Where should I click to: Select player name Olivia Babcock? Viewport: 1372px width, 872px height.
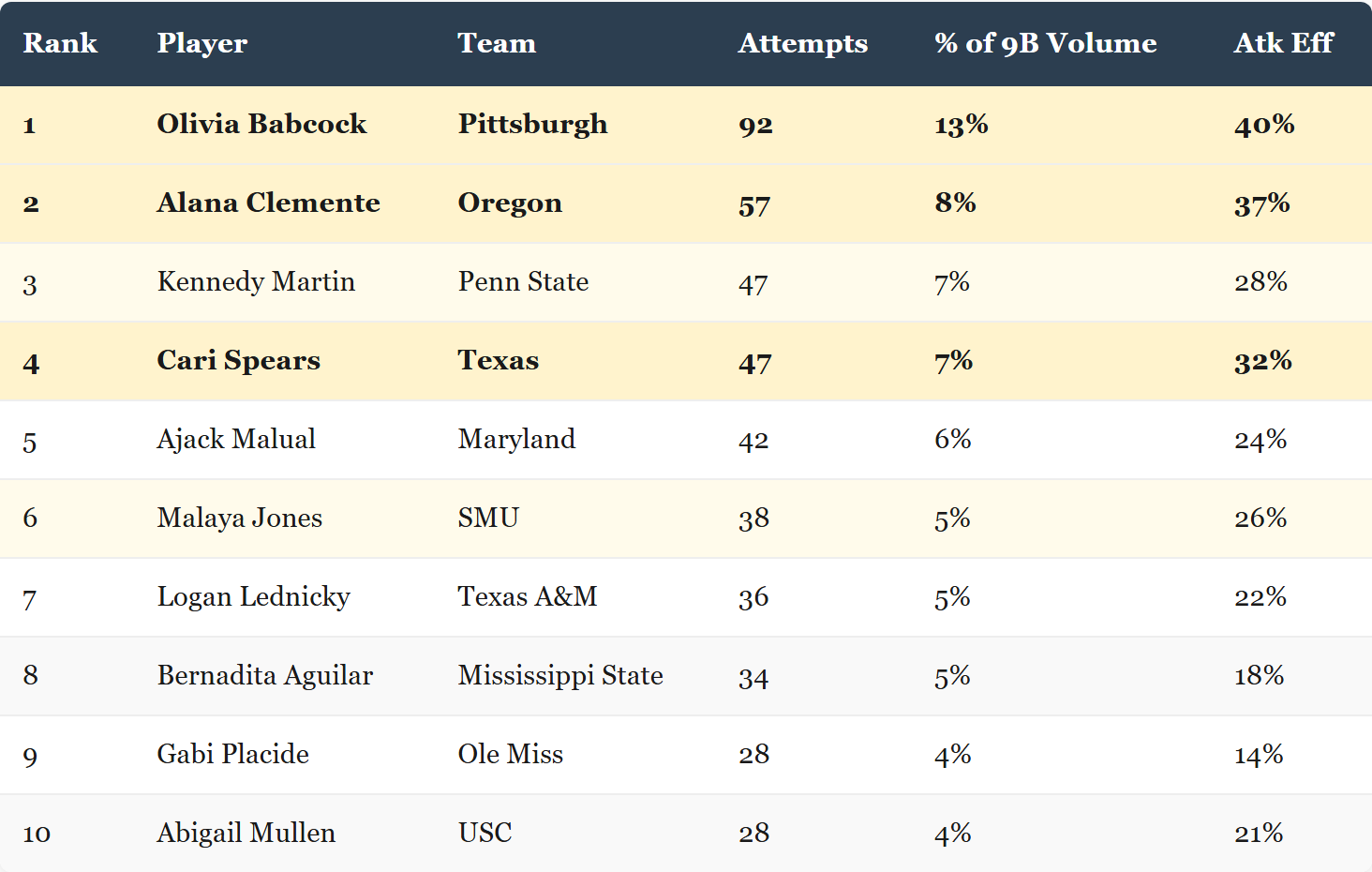click(261, 124)
